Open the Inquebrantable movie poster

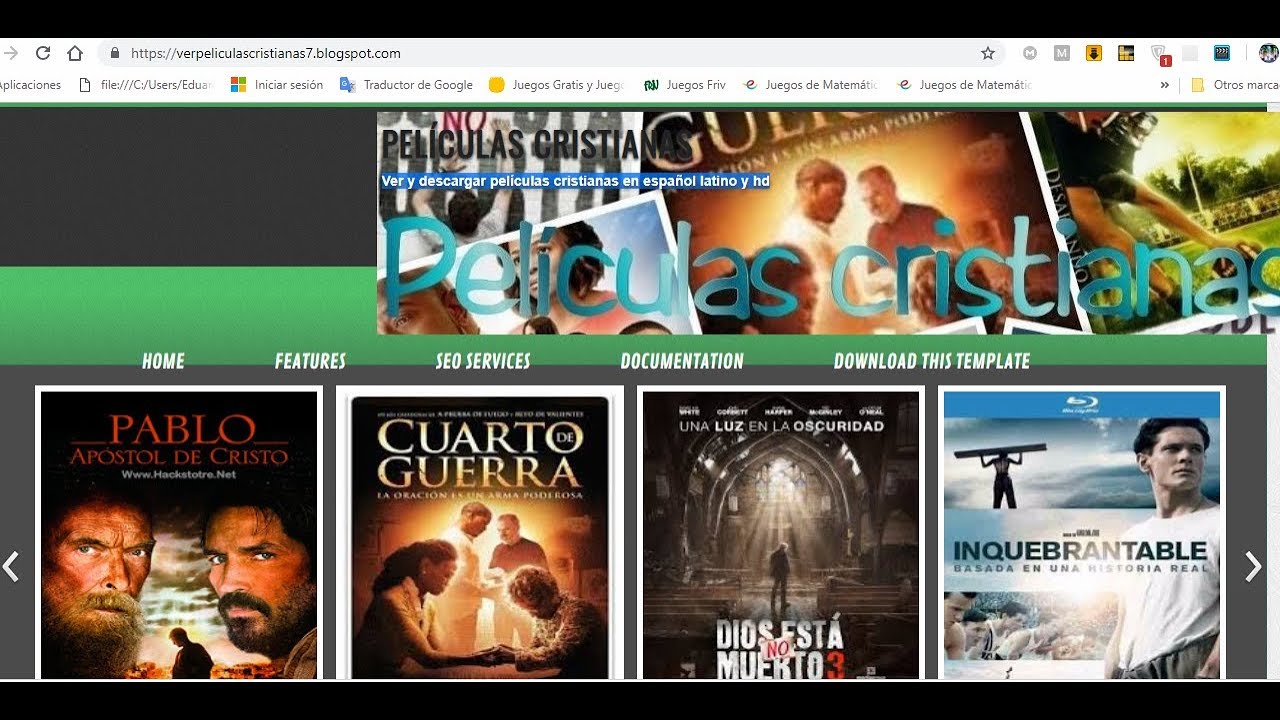[1082, 535]
